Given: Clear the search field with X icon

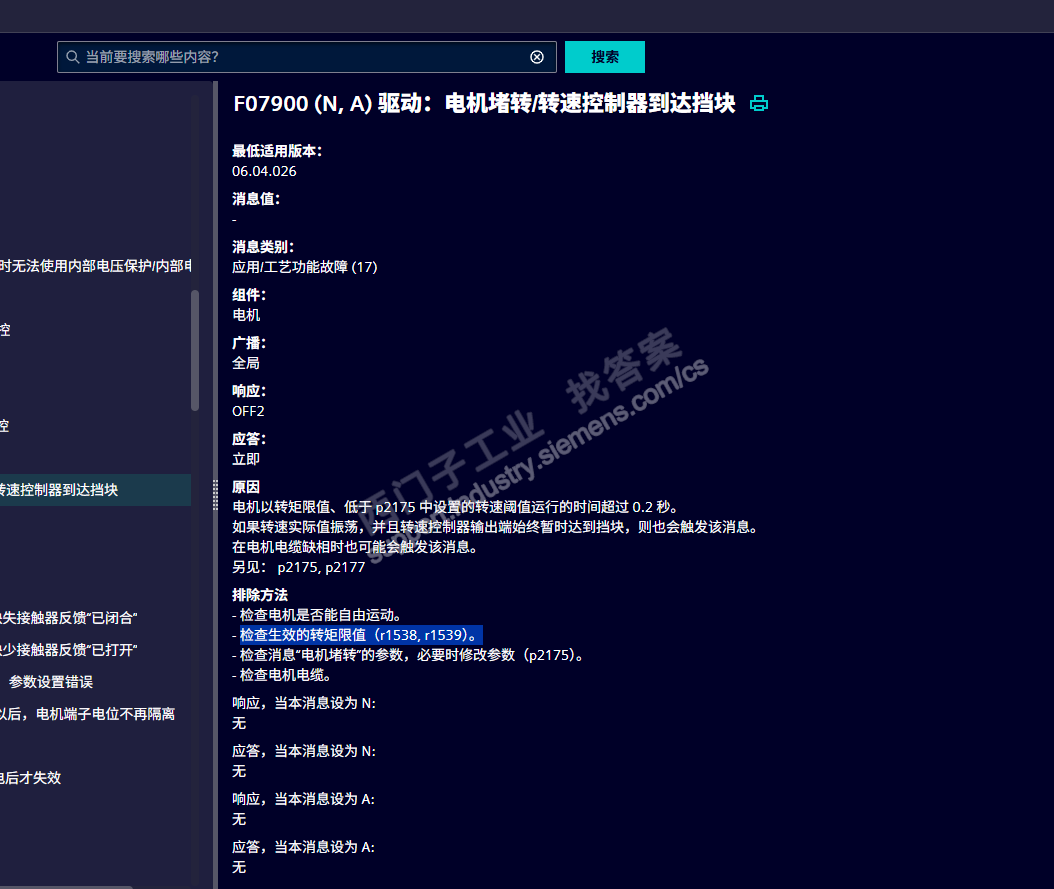Looking at the screenshot, I should pyautogui.click(x=537, y=57).
